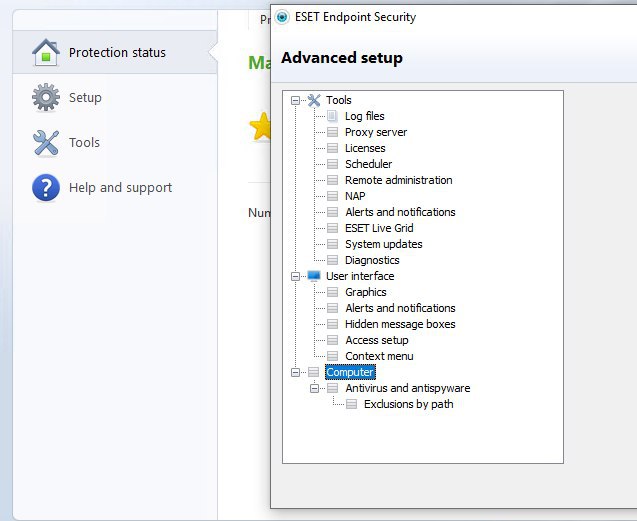Select Exclusions by path entry
The height and width of the screenshot is (521, 637).
pyautogui.click(x=408, y=404)
